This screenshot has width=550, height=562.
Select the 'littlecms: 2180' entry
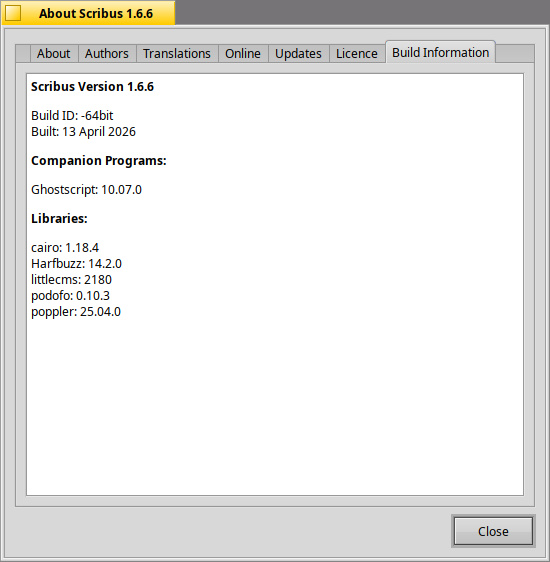71,280
